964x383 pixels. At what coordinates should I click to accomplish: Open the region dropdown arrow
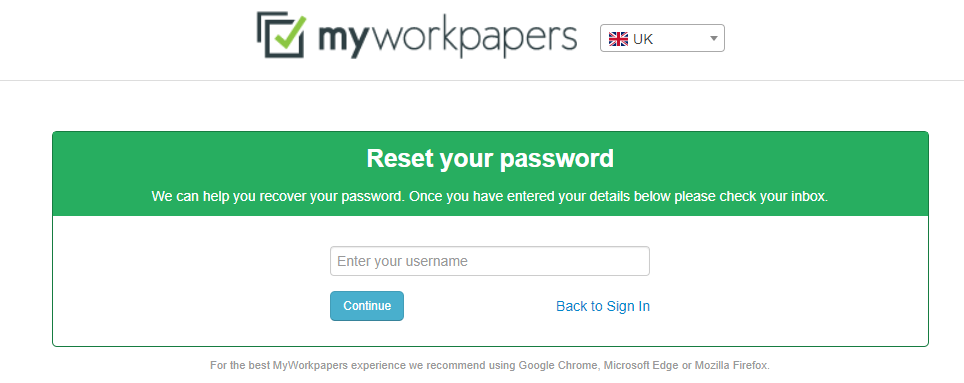tap(713, 38)
